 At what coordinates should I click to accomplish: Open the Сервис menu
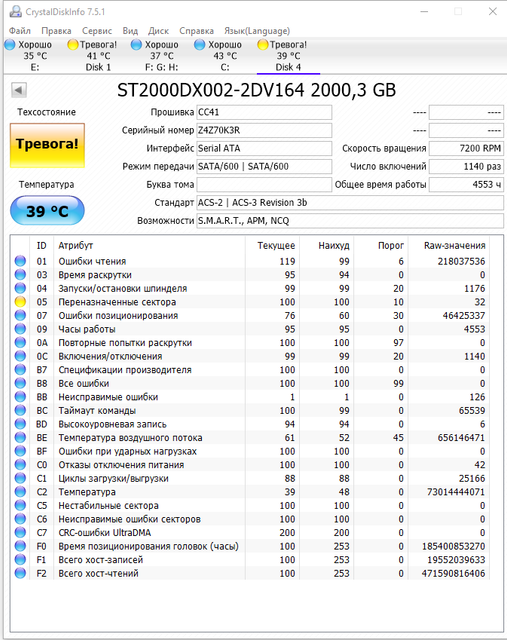[x=97, y=31]
